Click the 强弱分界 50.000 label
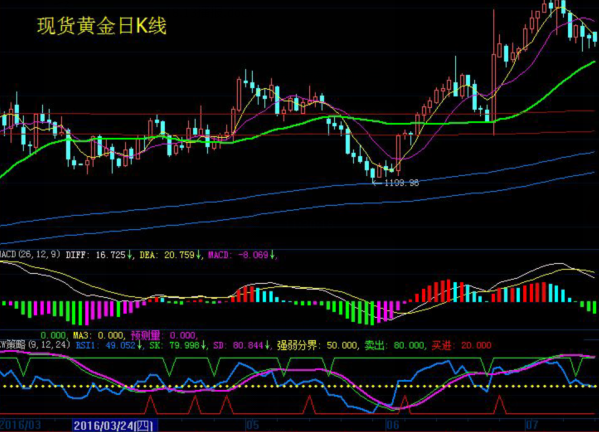Screen dimensions: 599x432 point(317,346)
